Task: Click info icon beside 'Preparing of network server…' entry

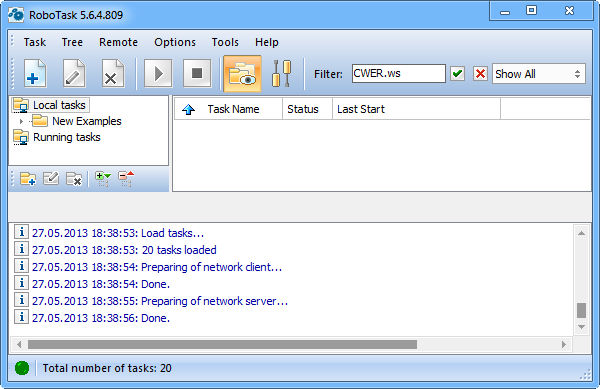Action: point(21,299)
